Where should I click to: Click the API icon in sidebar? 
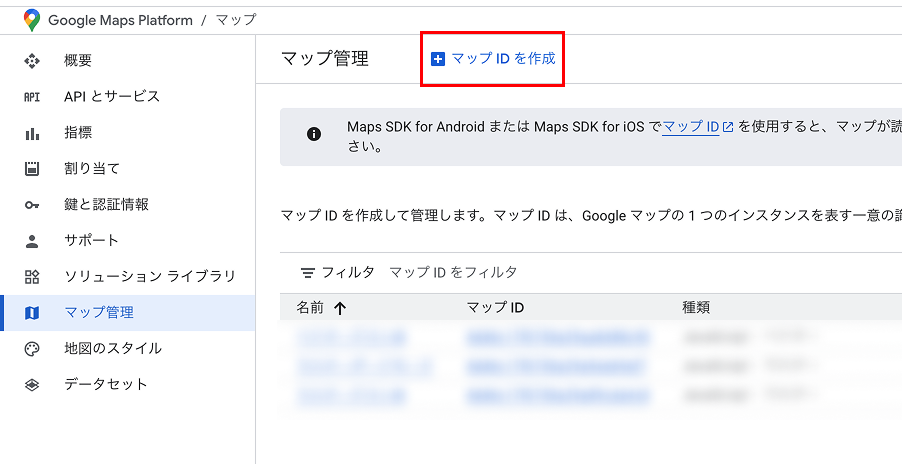(x=32, y=97)
